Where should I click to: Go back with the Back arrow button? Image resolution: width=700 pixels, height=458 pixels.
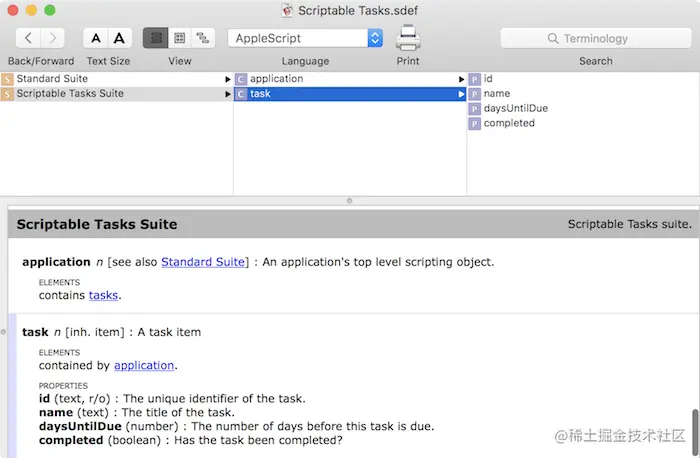[x=28, y=38]
